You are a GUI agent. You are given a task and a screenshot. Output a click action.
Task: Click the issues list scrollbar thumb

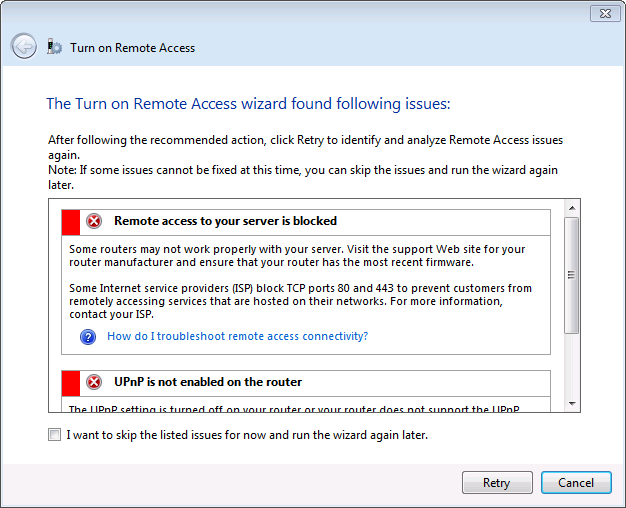click(x=572, y=273)
